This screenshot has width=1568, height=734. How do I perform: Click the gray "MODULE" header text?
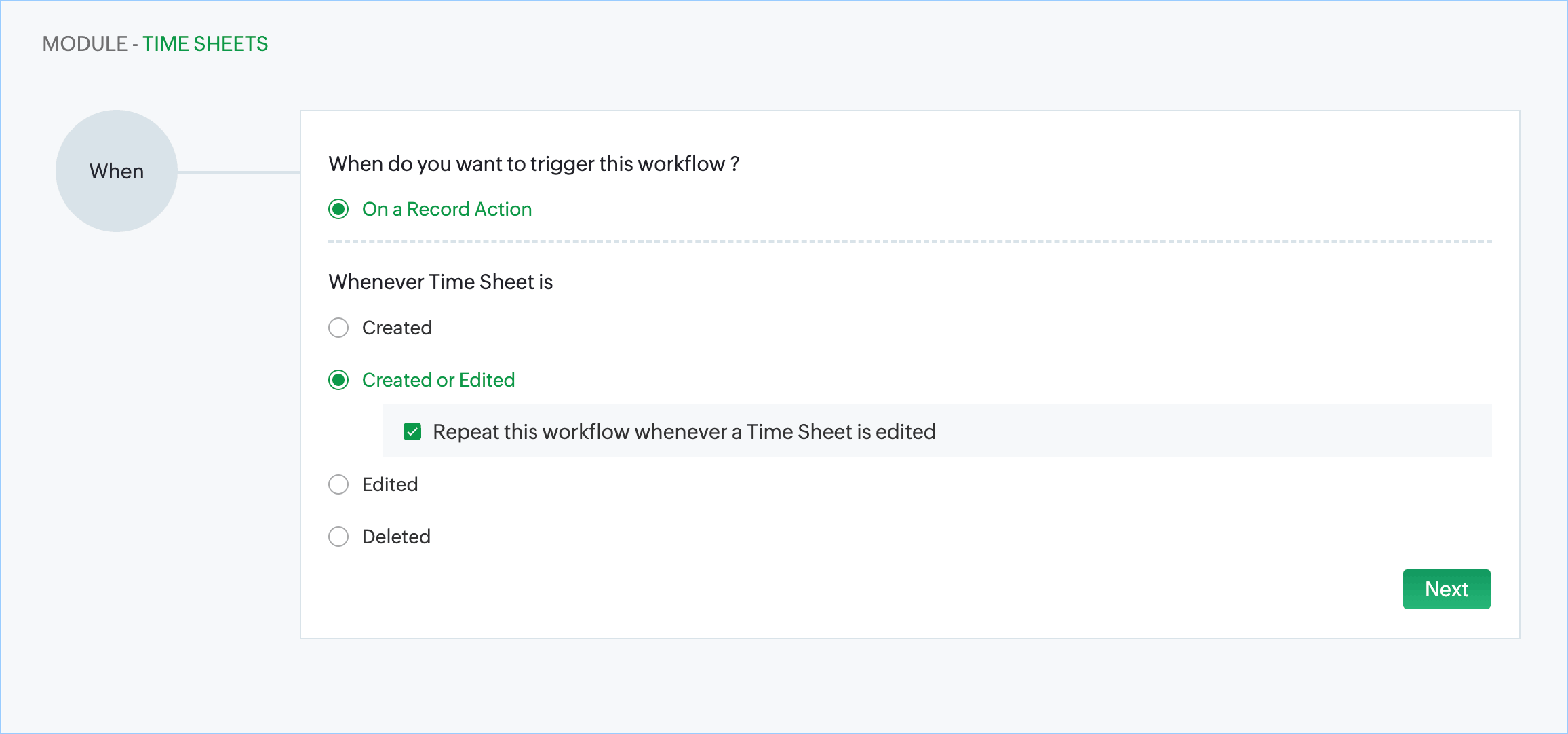coord(85,44)
